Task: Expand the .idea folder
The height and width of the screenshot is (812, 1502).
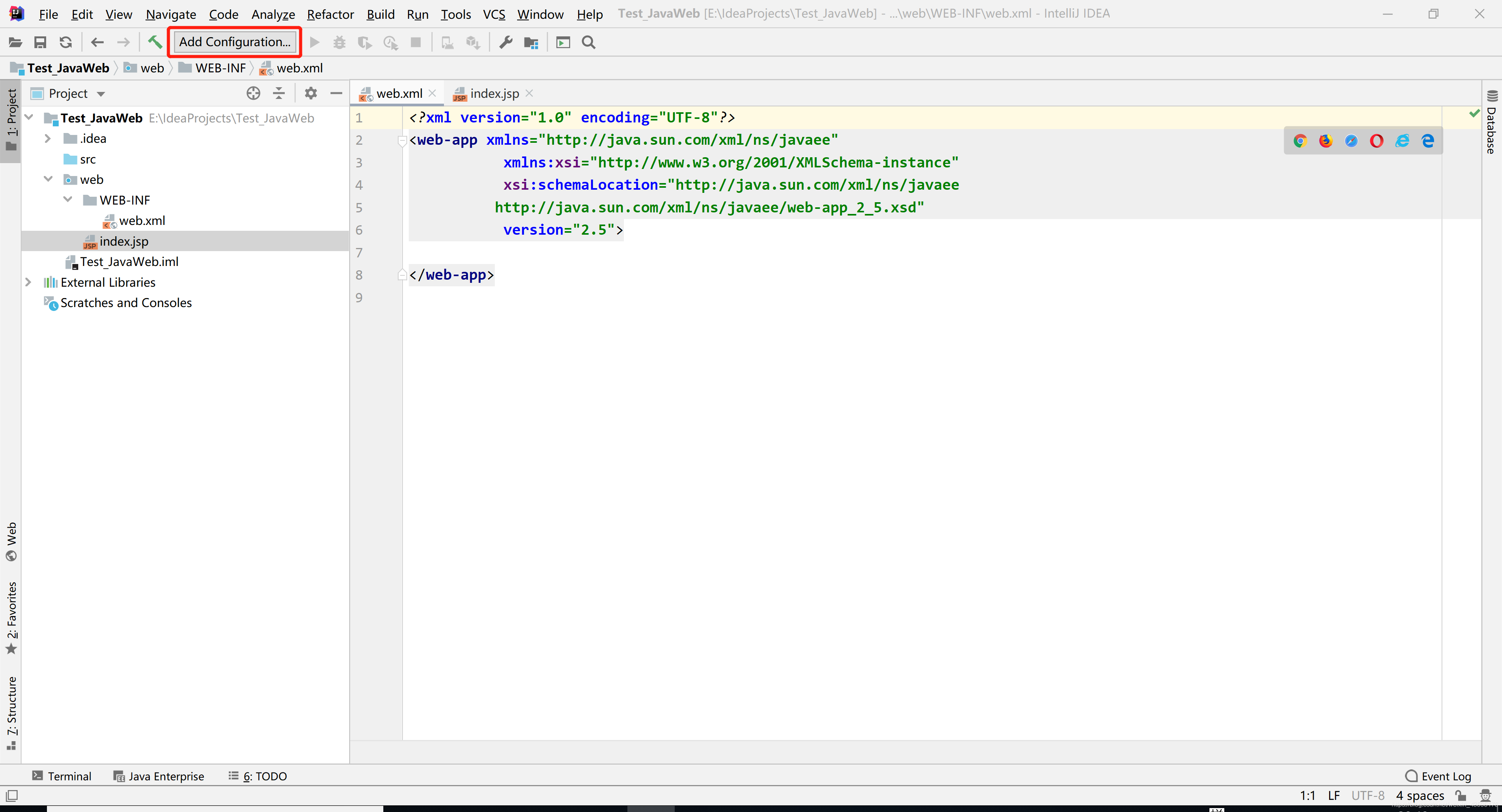Action: 48,139
